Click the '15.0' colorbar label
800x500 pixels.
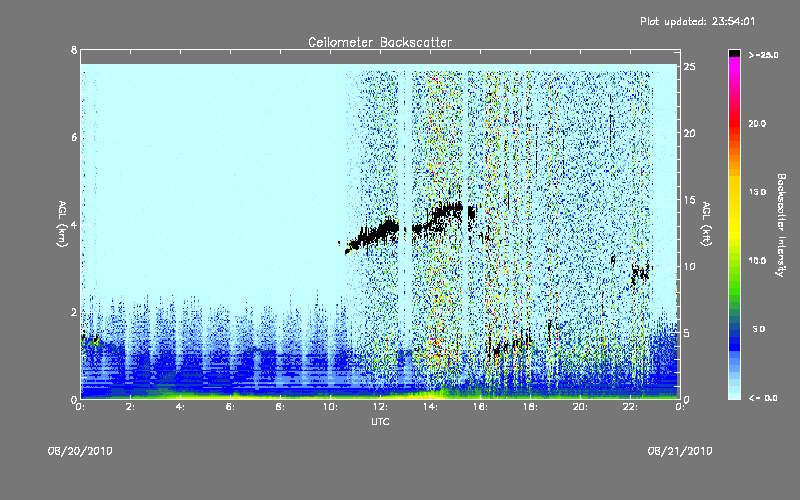[x=757, y=192]
